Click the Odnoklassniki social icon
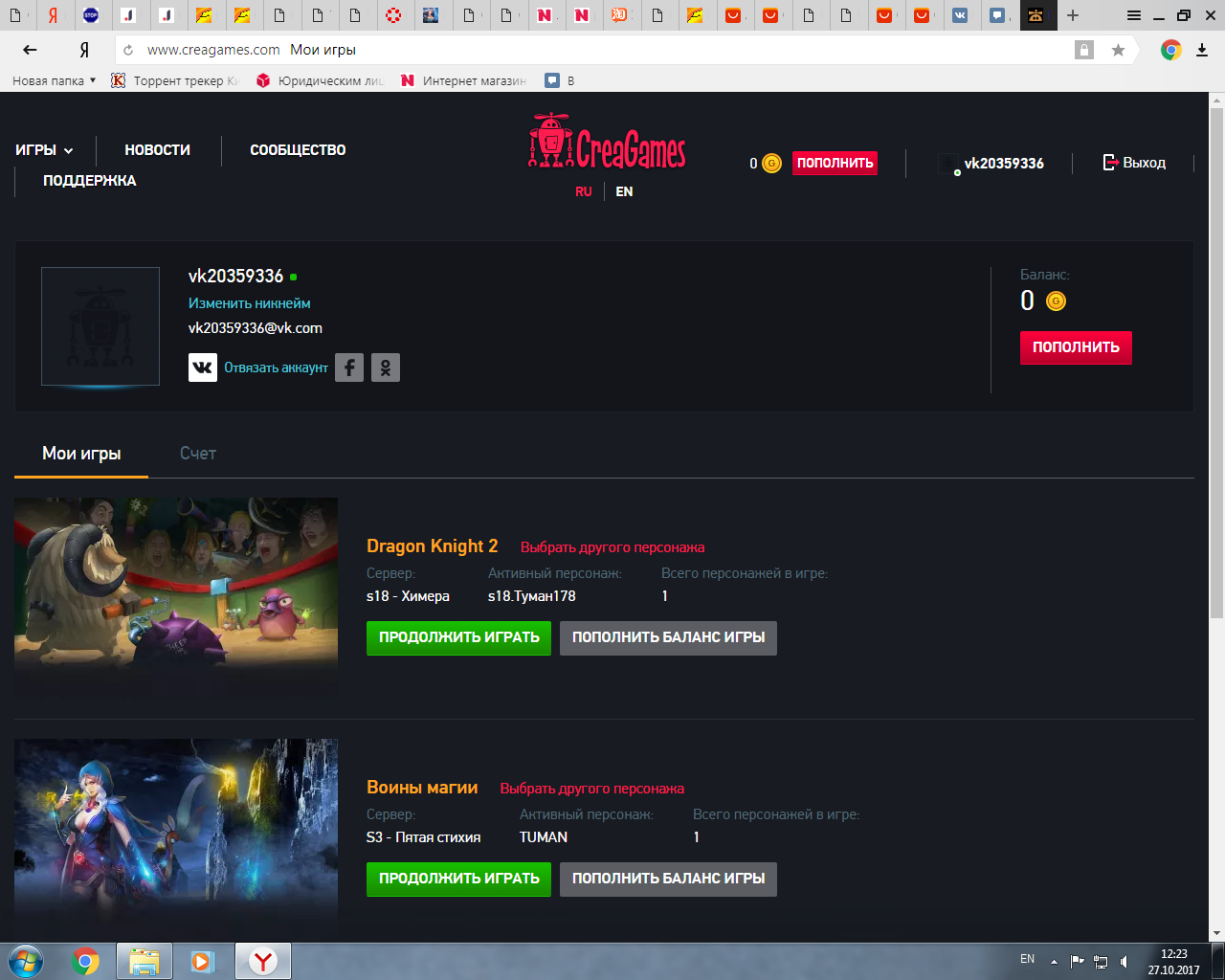Viewport: 1225px width, 980px height. click(x=386, y=367)
